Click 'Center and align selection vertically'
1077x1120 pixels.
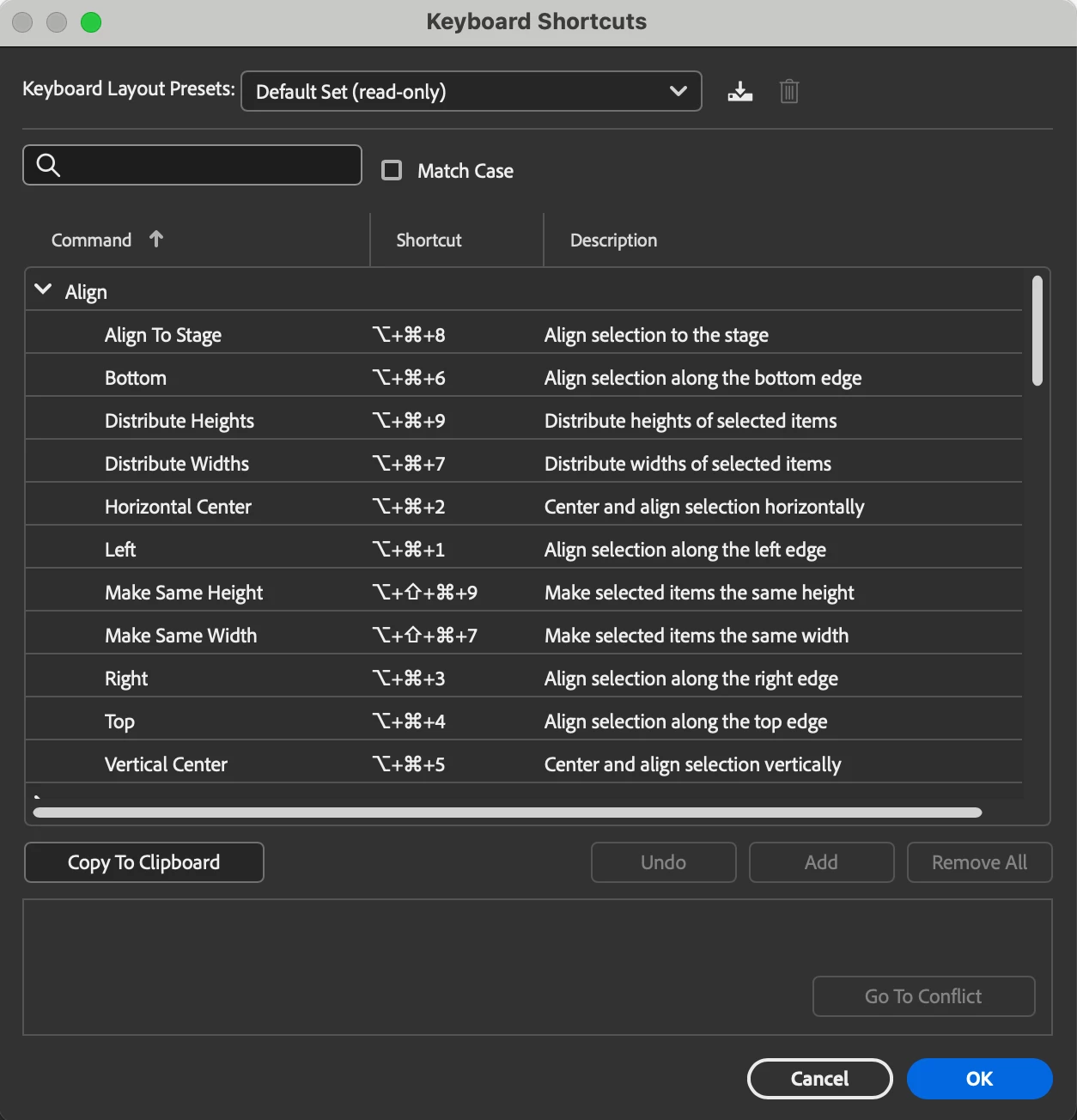[x=693, y=764]
